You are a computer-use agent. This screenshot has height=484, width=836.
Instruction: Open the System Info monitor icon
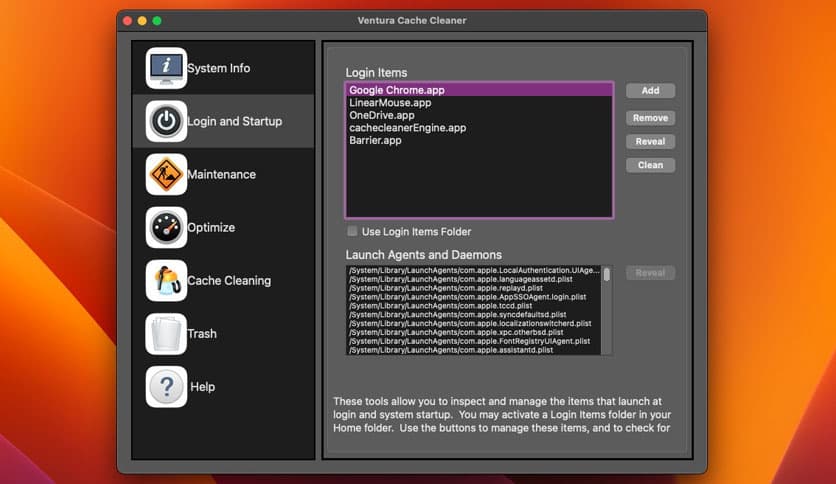(166, 68)
